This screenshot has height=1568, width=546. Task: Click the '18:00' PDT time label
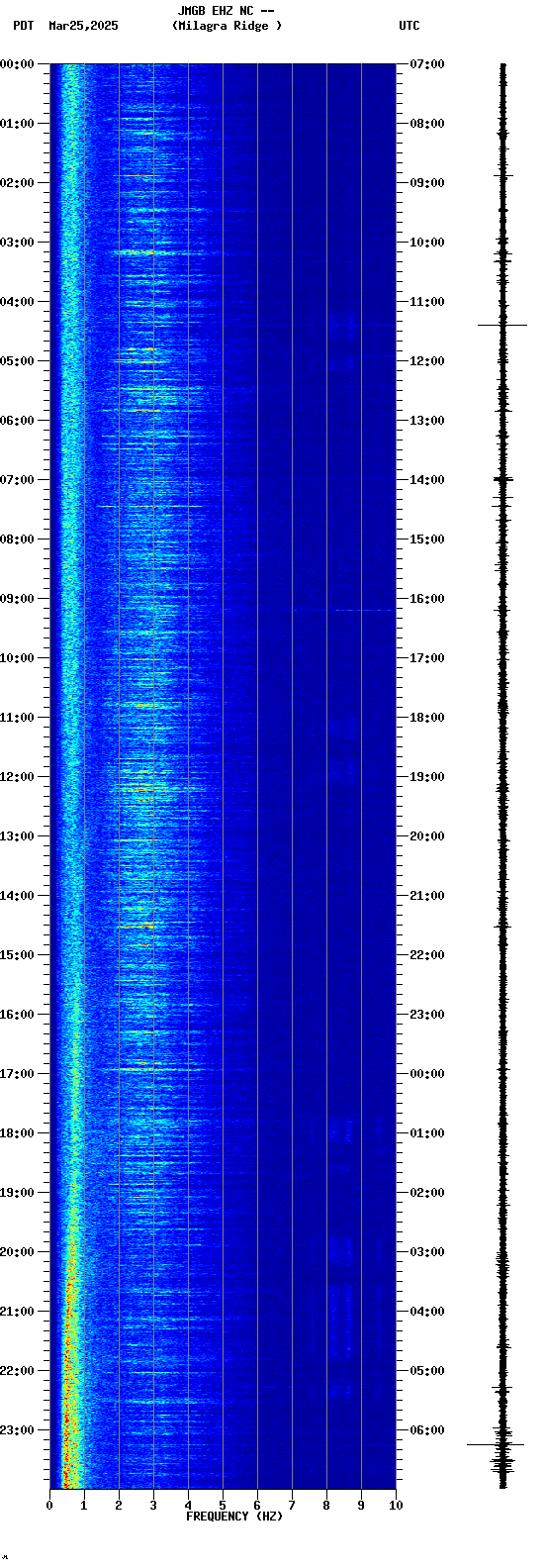click(x=17, y=1133)
